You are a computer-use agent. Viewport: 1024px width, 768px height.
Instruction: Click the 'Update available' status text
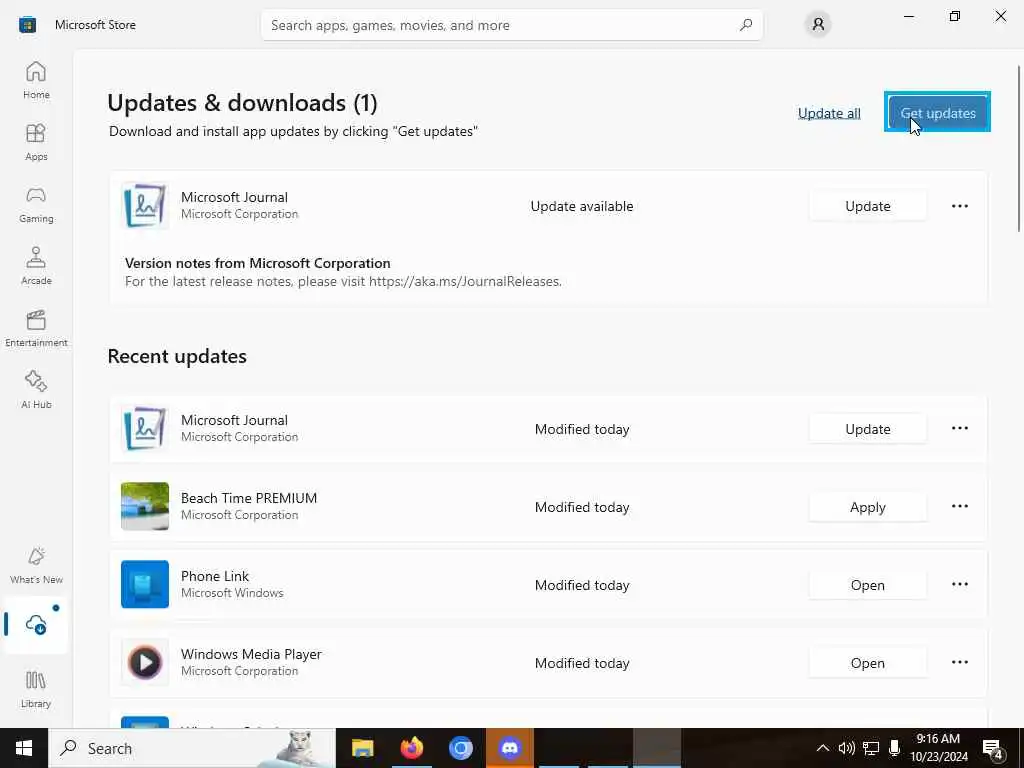[582, 206]
